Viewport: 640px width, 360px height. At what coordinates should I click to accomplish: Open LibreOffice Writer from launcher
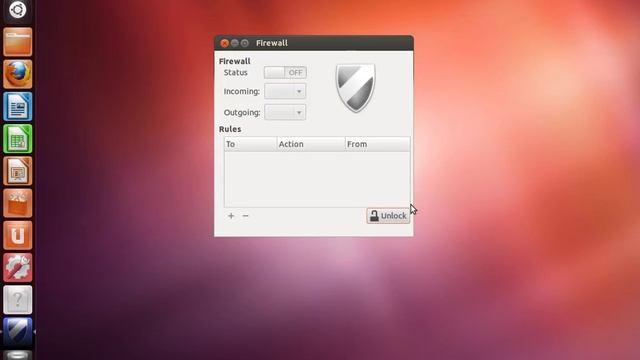point(18,107)
